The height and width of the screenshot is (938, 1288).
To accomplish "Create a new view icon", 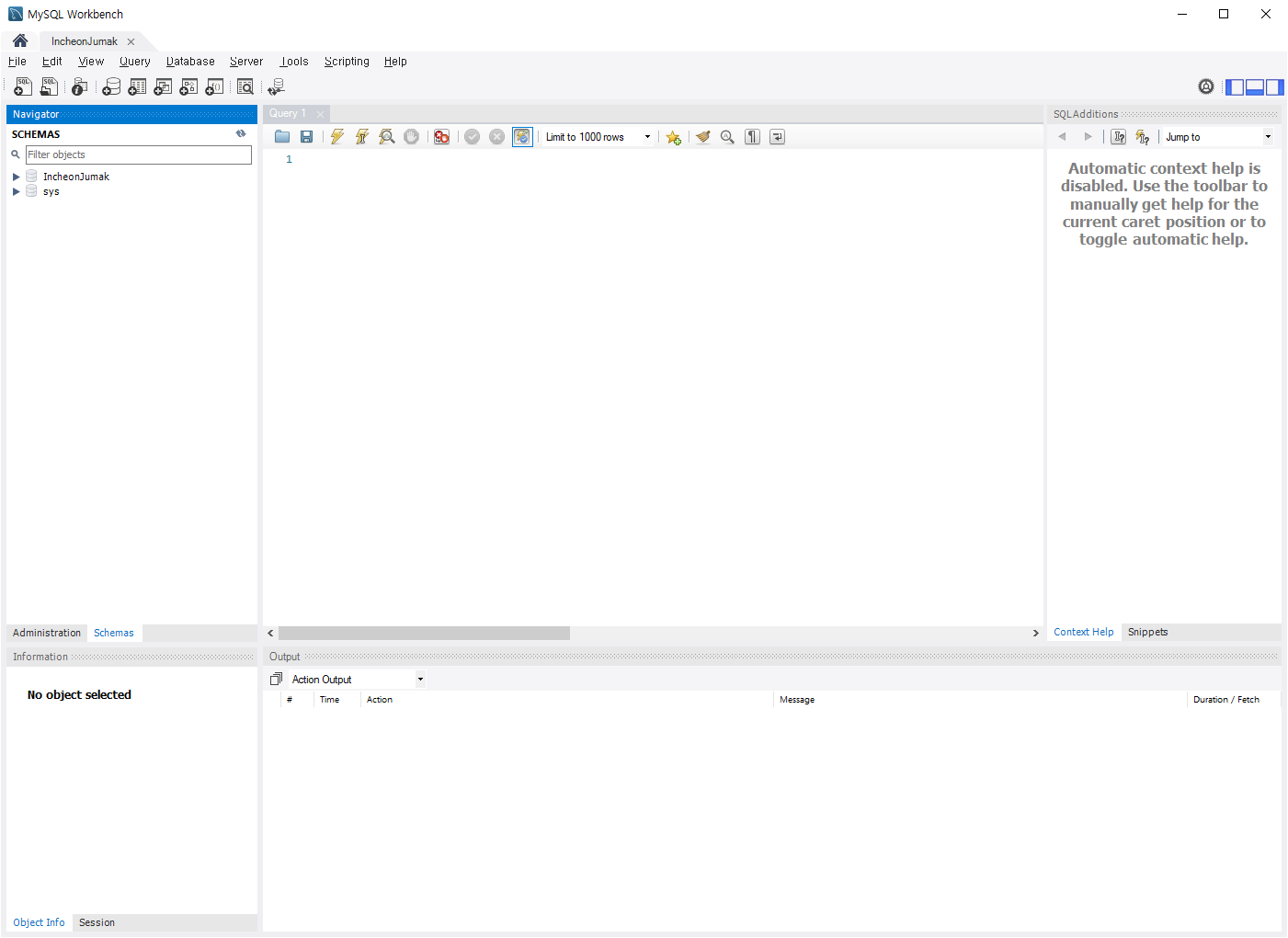I will 163,86.
